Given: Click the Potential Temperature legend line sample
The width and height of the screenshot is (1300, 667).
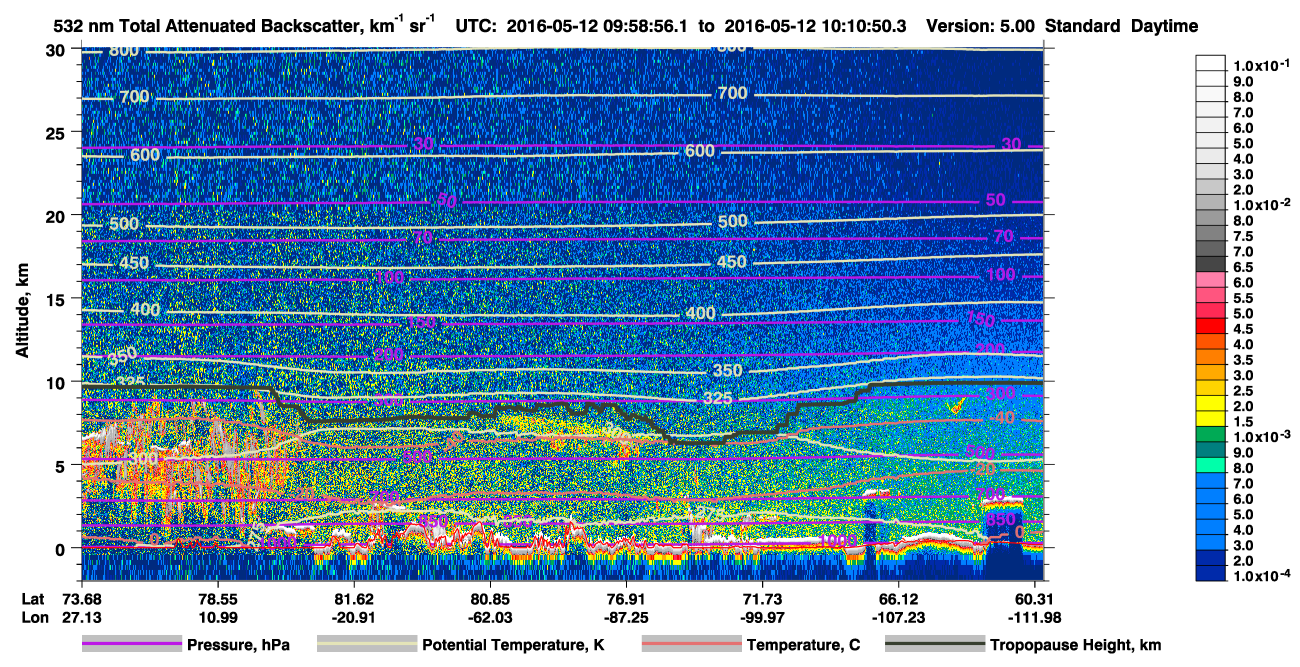Looking at the screenshot, I should click(367, 645).
